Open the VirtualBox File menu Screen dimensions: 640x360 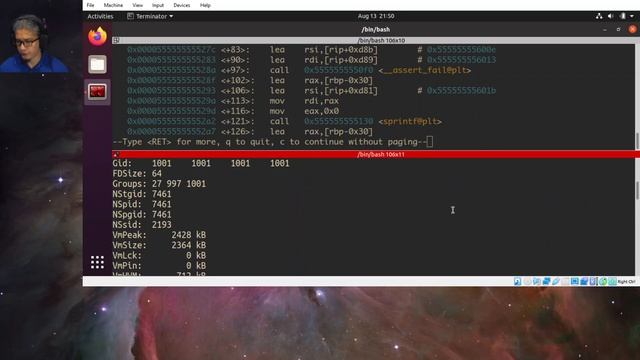(90, 5)
